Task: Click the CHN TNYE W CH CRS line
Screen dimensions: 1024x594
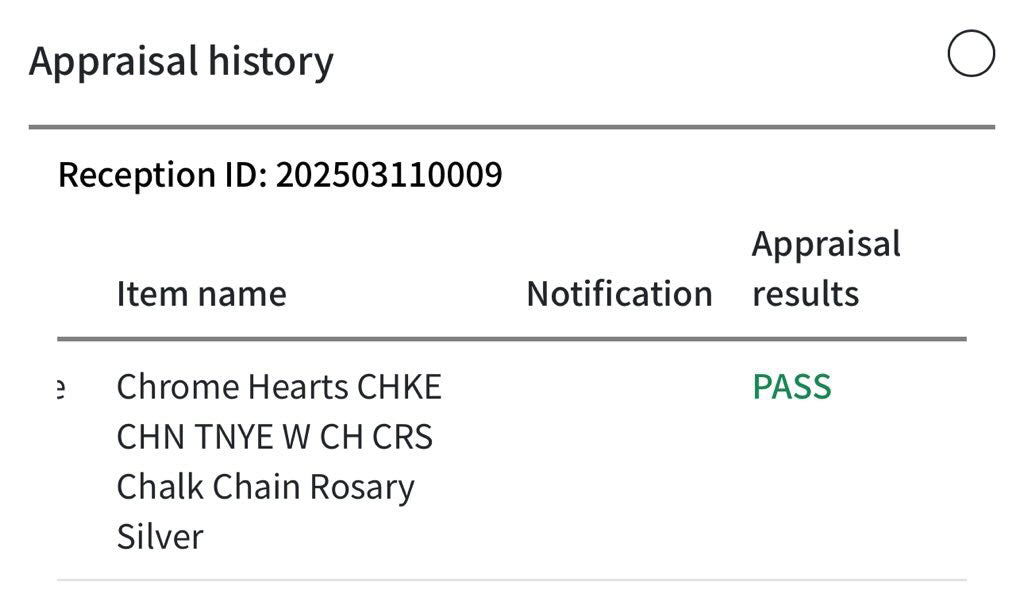Action: coord(274,437)
